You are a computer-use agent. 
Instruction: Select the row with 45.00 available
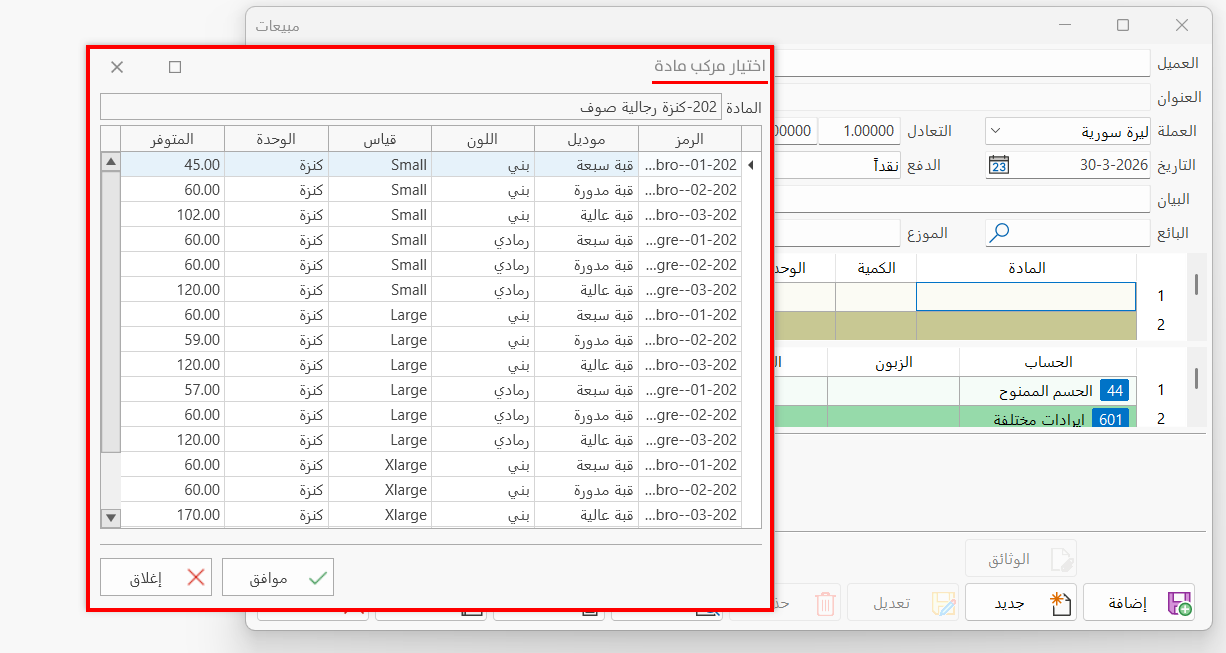[431, 165]
